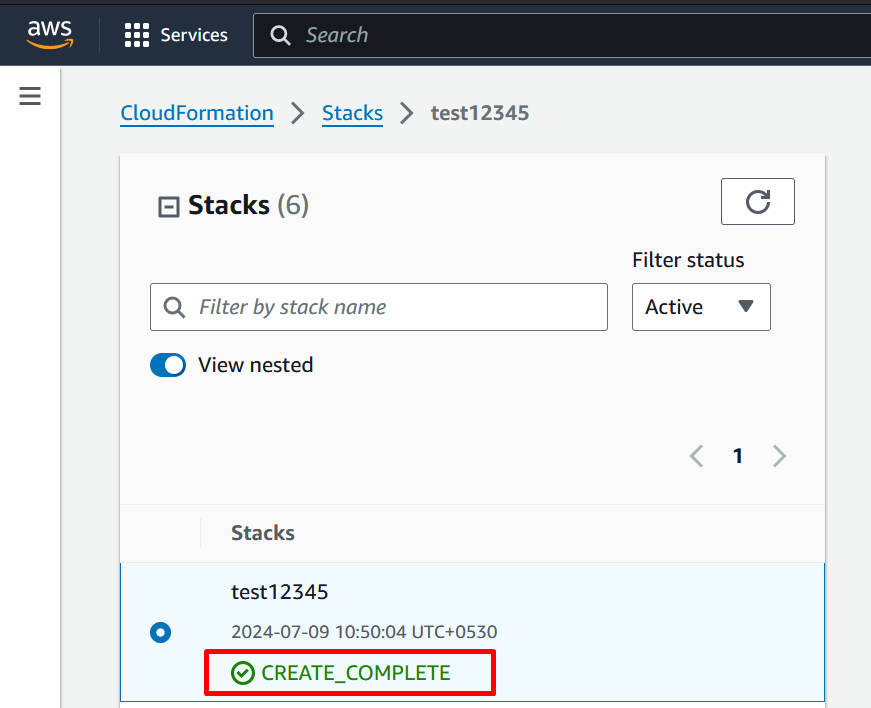Open the hamburger side navigation menu

[x=30, y=96]
